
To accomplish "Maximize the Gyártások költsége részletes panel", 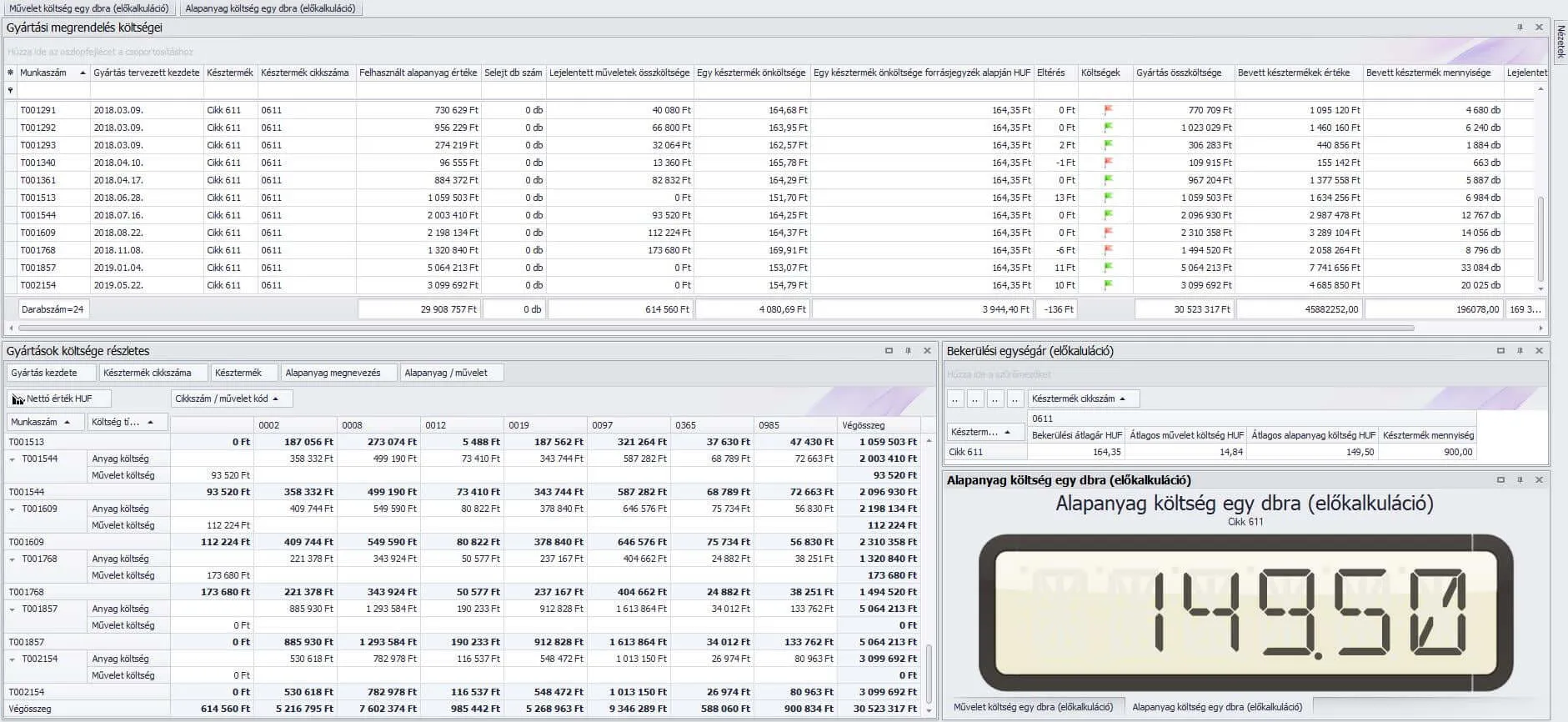I will [889, 351].
